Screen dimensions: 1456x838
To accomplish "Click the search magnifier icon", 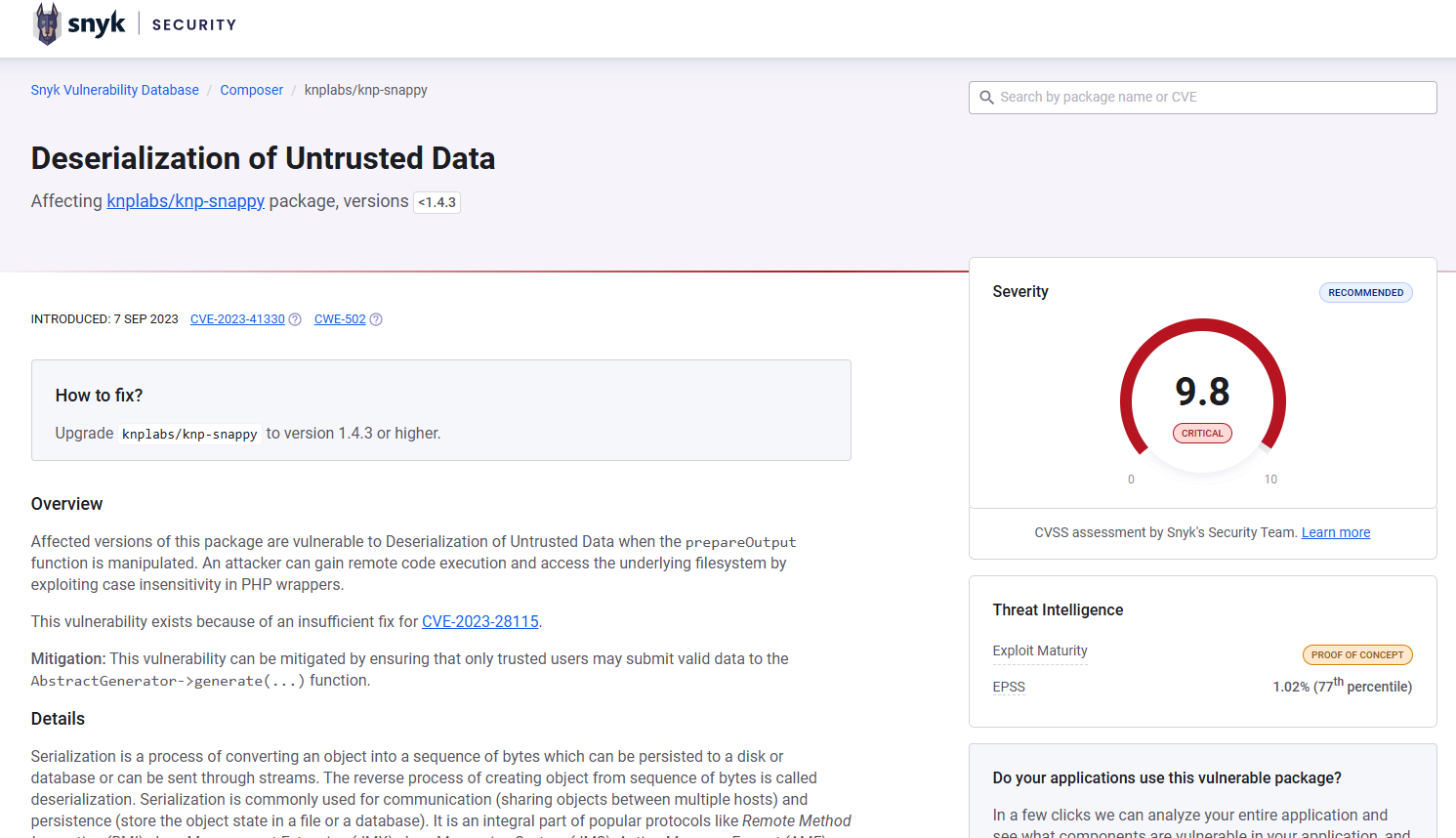I will pos(986,98).
